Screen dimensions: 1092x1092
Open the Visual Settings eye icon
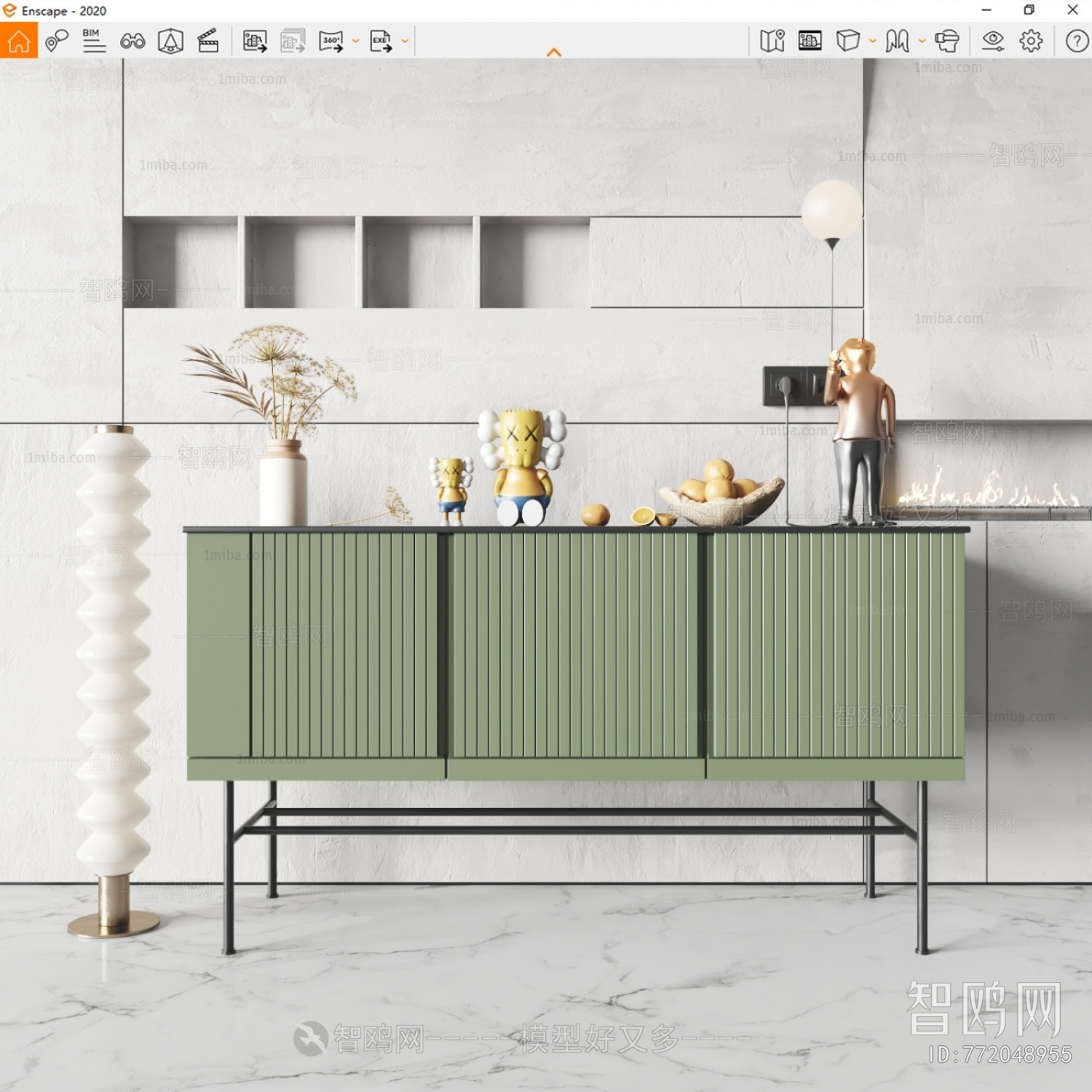(x=993, y=41)
